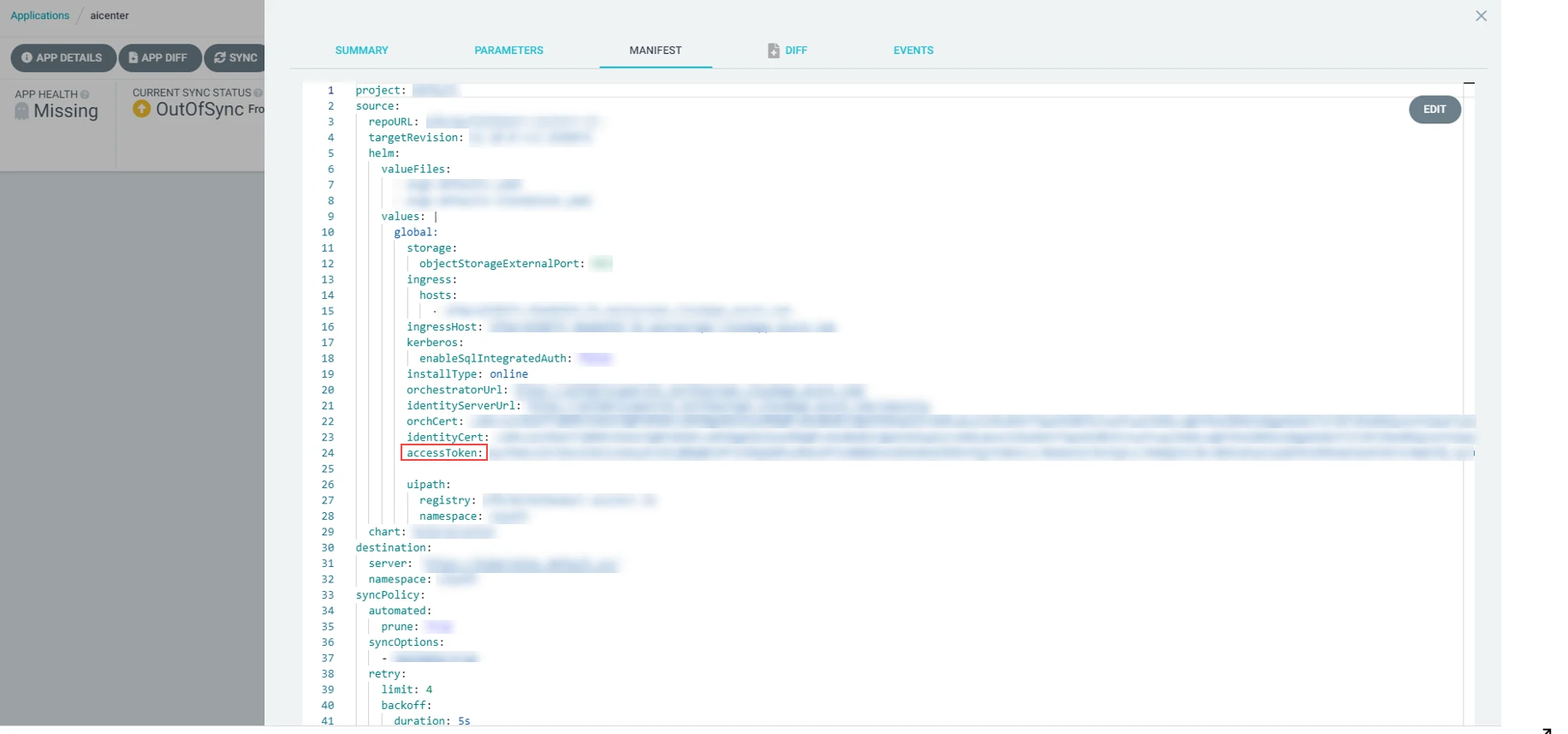This screenshot has height=734, width=1568.
Task: Click the aicenter breadcrumb item
Action: pos(110,15)
